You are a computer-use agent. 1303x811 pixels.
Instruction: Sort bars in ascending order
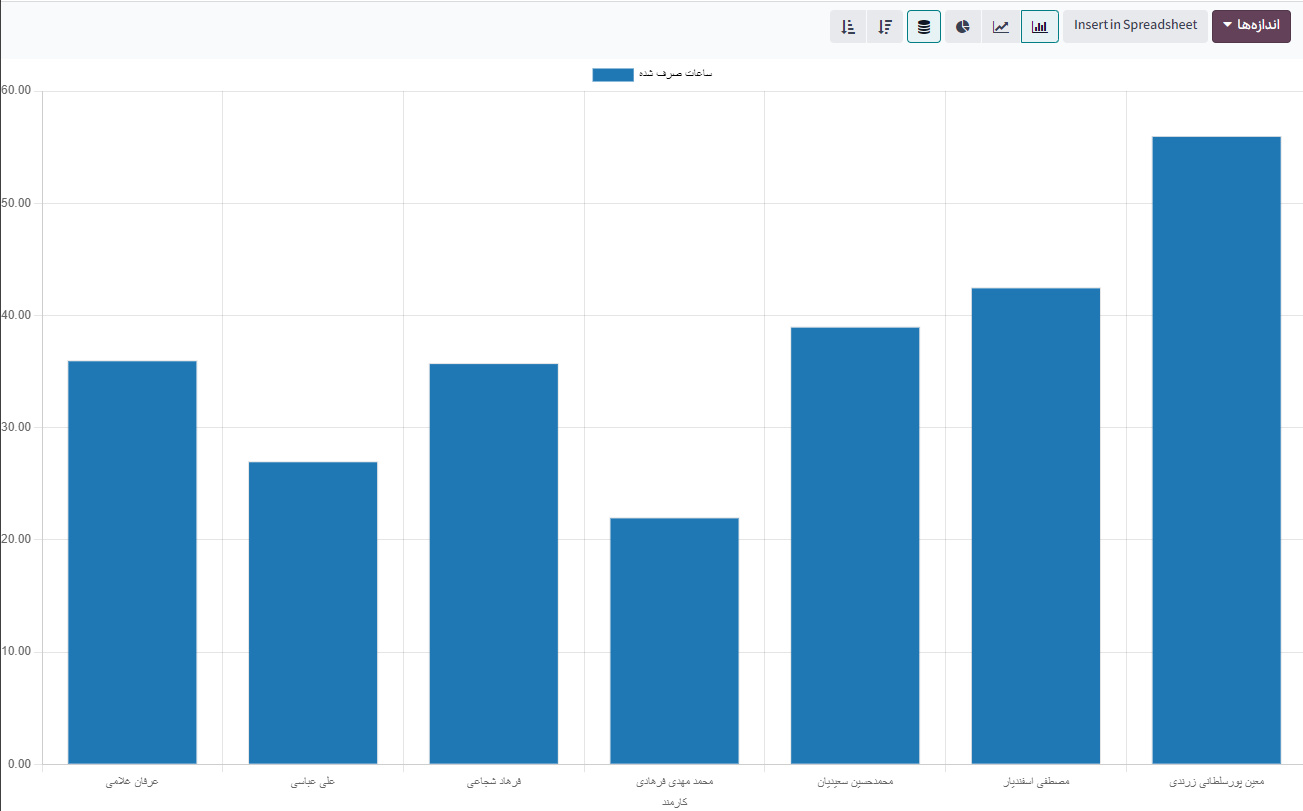click(x=848, y=27)
